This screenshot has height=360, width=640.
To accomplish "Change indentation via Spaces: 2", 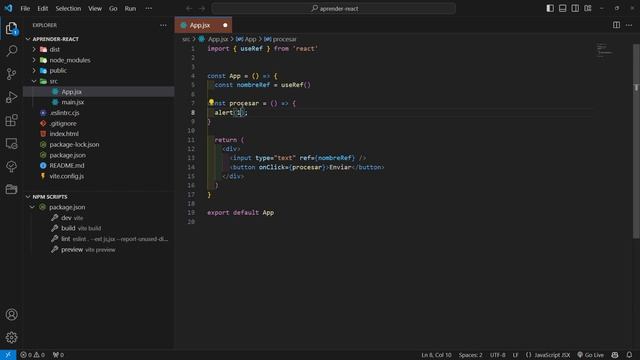I will [x=470, y=355].
